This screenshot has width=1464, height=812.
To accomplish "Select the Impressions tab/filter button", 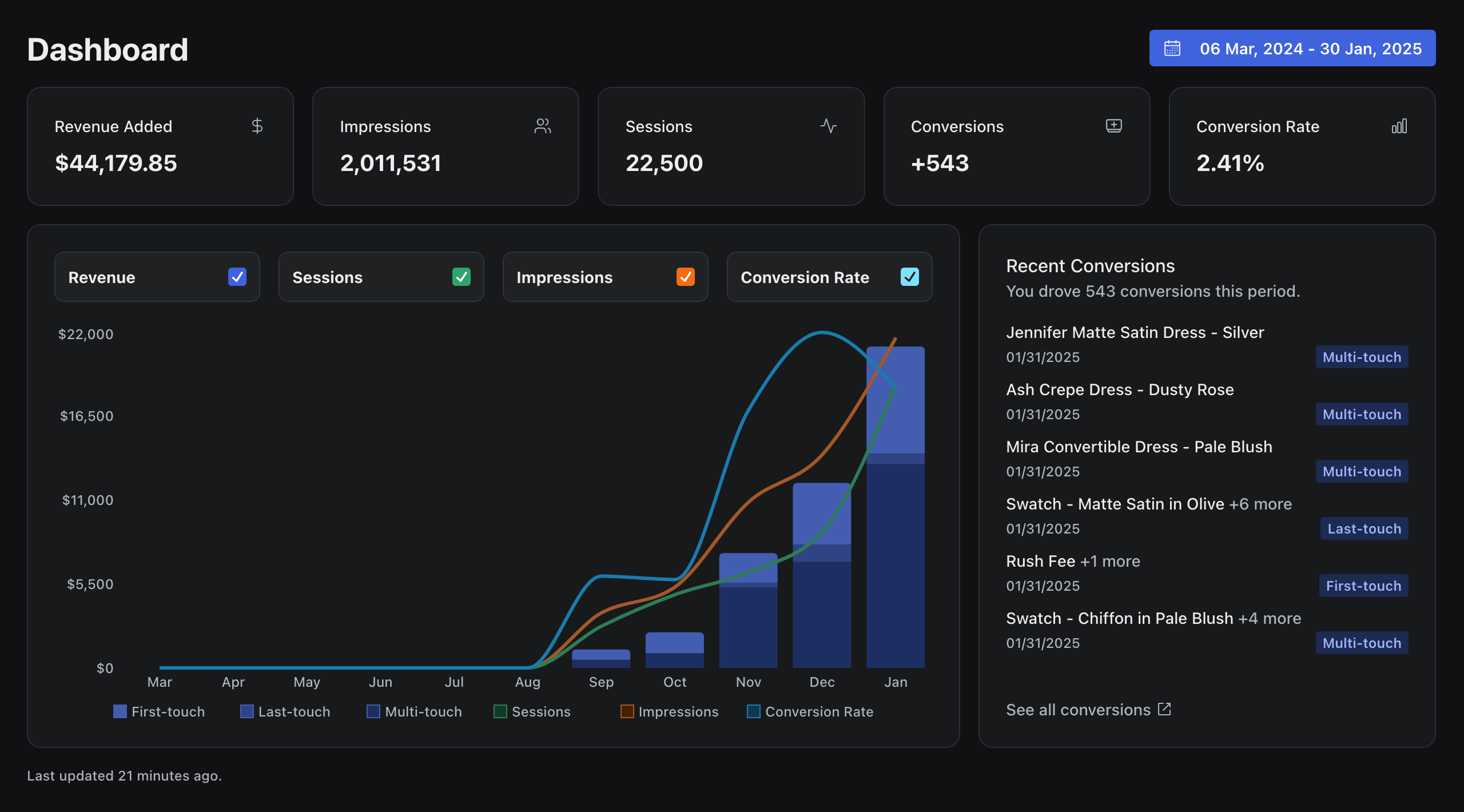I will pyautogui.click(x=605, y=276).
